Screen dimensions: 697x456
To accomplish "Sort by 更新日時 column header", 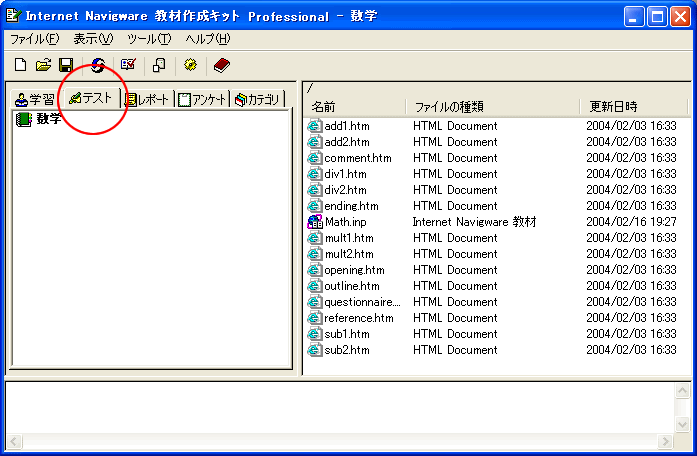I will [x=633, y=107].
